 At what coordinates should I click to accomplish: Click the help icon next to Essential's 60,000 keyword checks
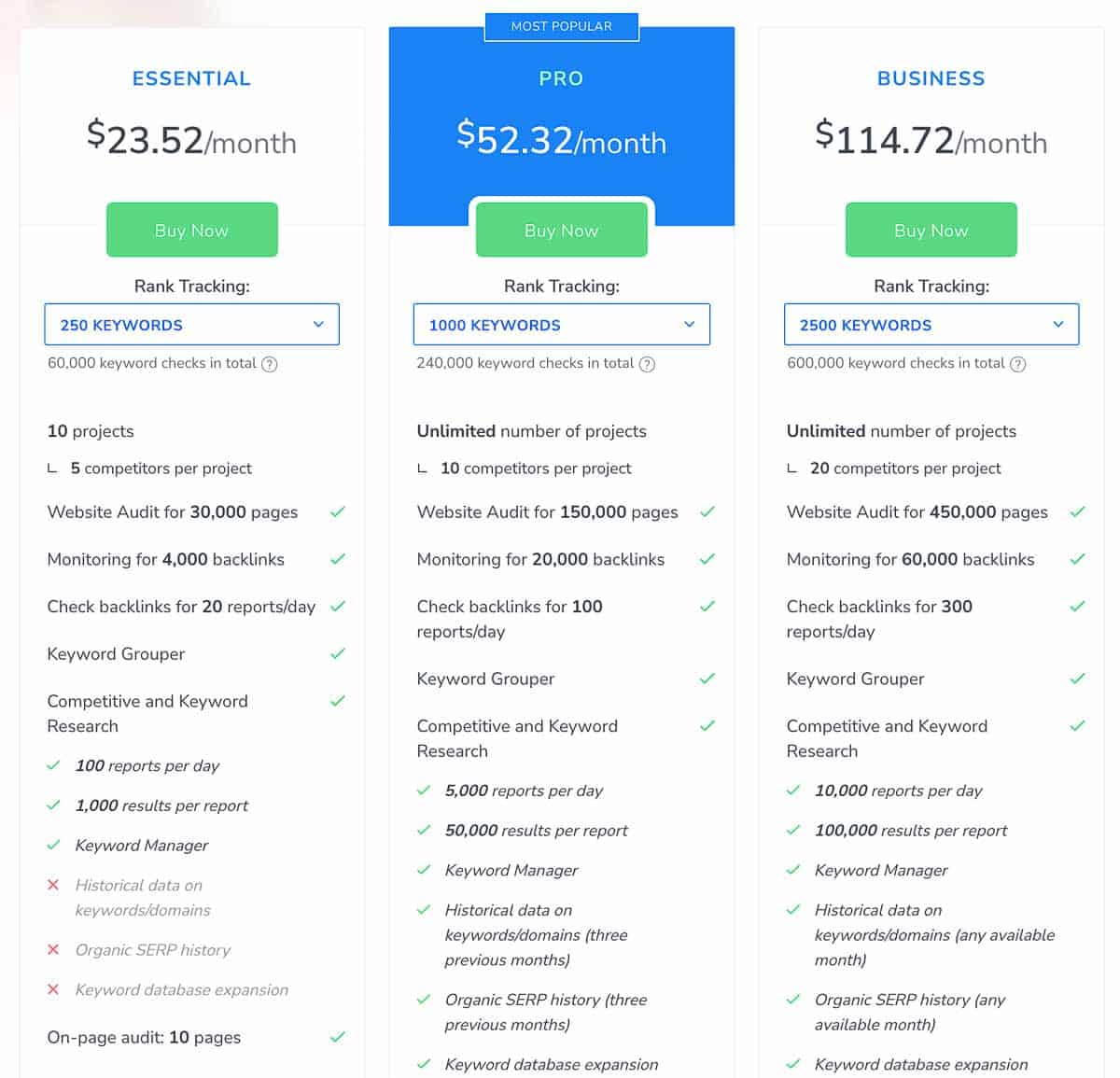pyautogui.click(x=271, y=364)
